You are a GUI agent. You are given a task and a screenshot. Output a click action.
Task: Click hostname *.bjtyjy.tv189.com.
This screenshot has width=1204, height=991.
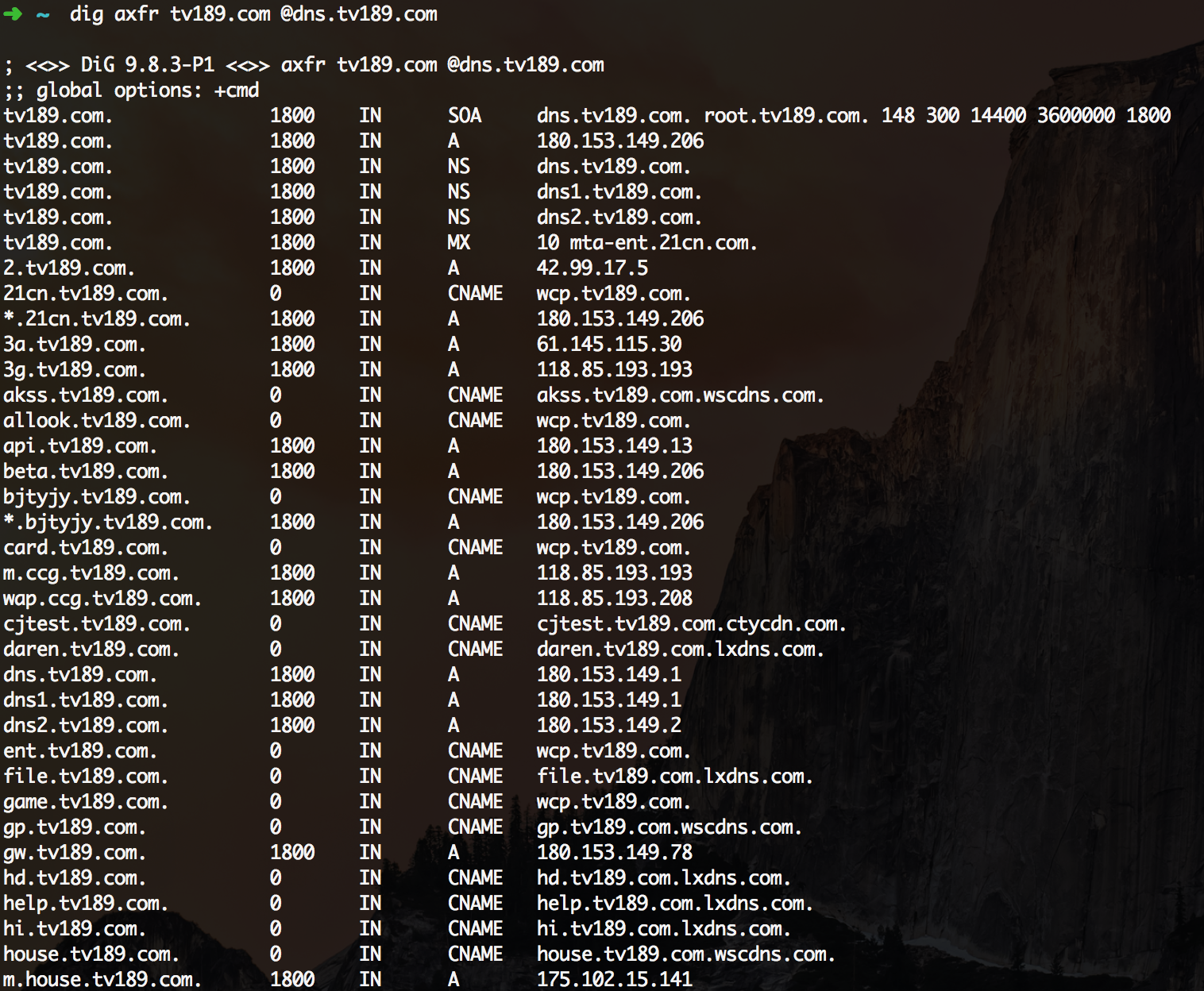[108, 522]
